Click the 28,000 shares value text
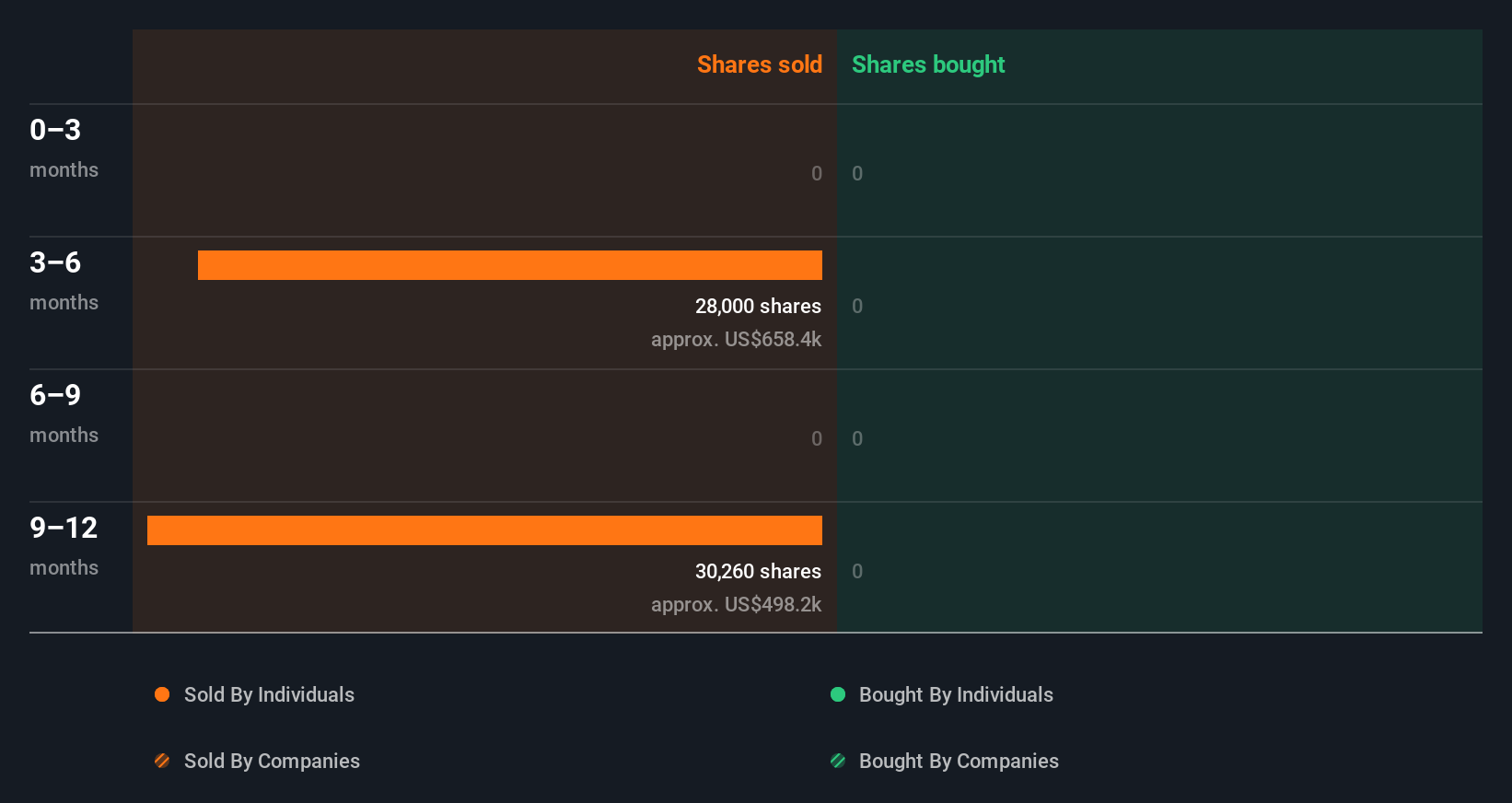This screenshot has height=803, width=1512. [758, 306]
